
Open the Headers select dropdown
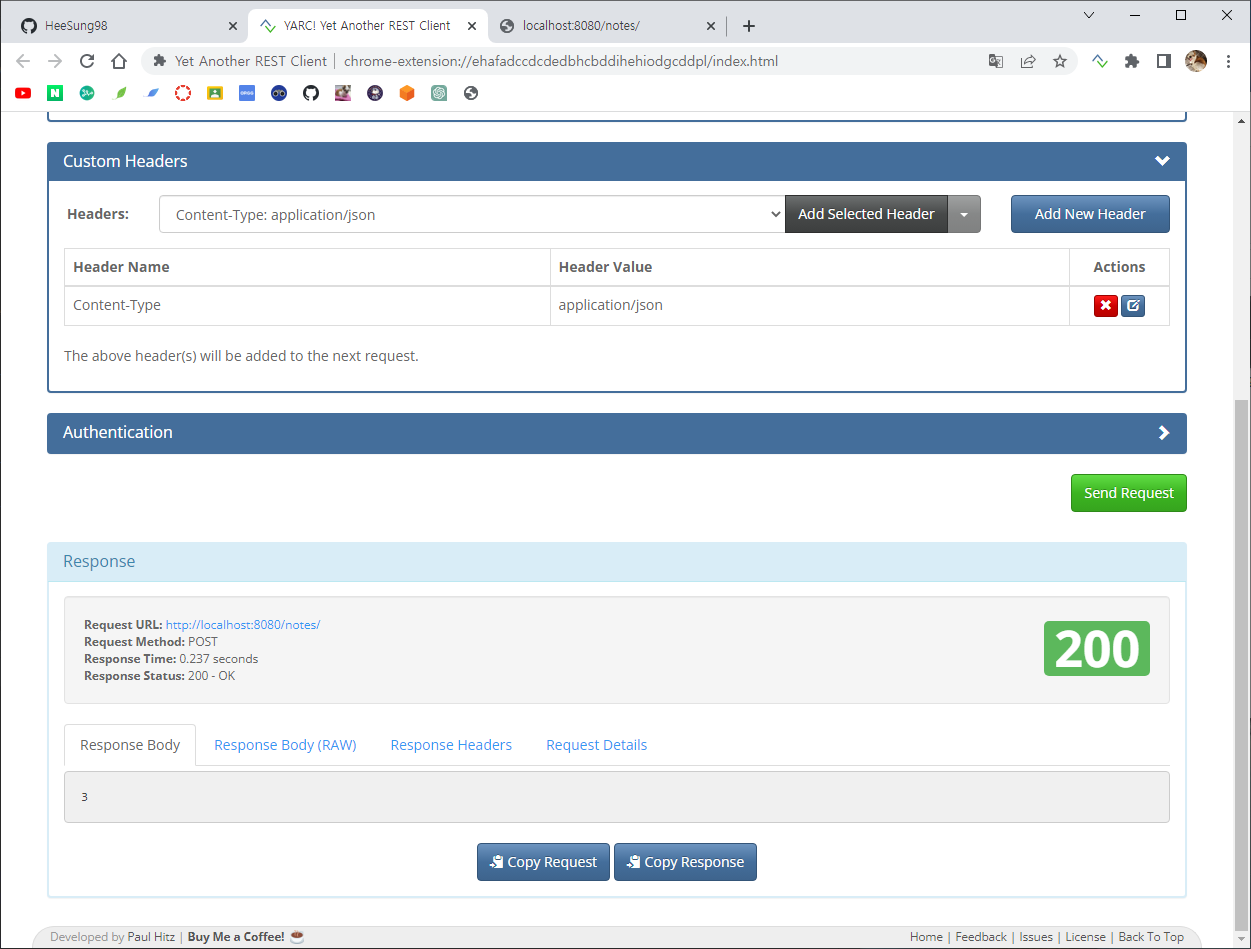[x=472, y=214]
